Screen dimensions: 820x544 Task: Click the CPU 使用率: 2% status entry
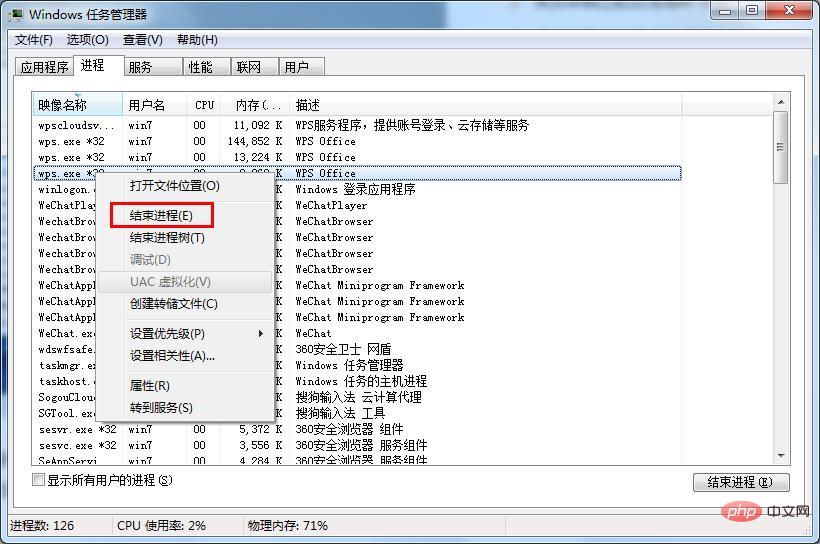click(162, 525)
